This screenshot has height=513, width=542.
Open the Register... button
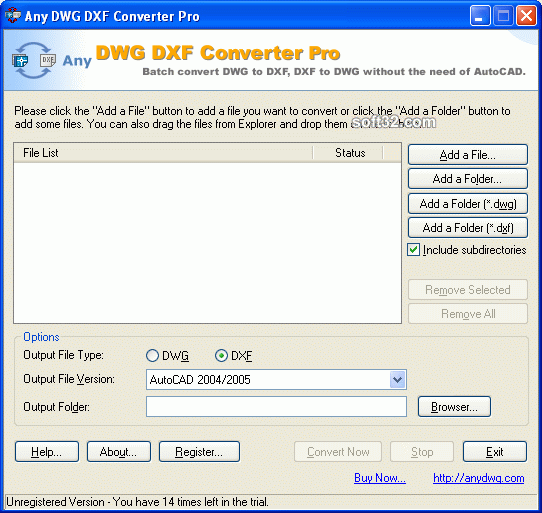click(x=199, y=451)
